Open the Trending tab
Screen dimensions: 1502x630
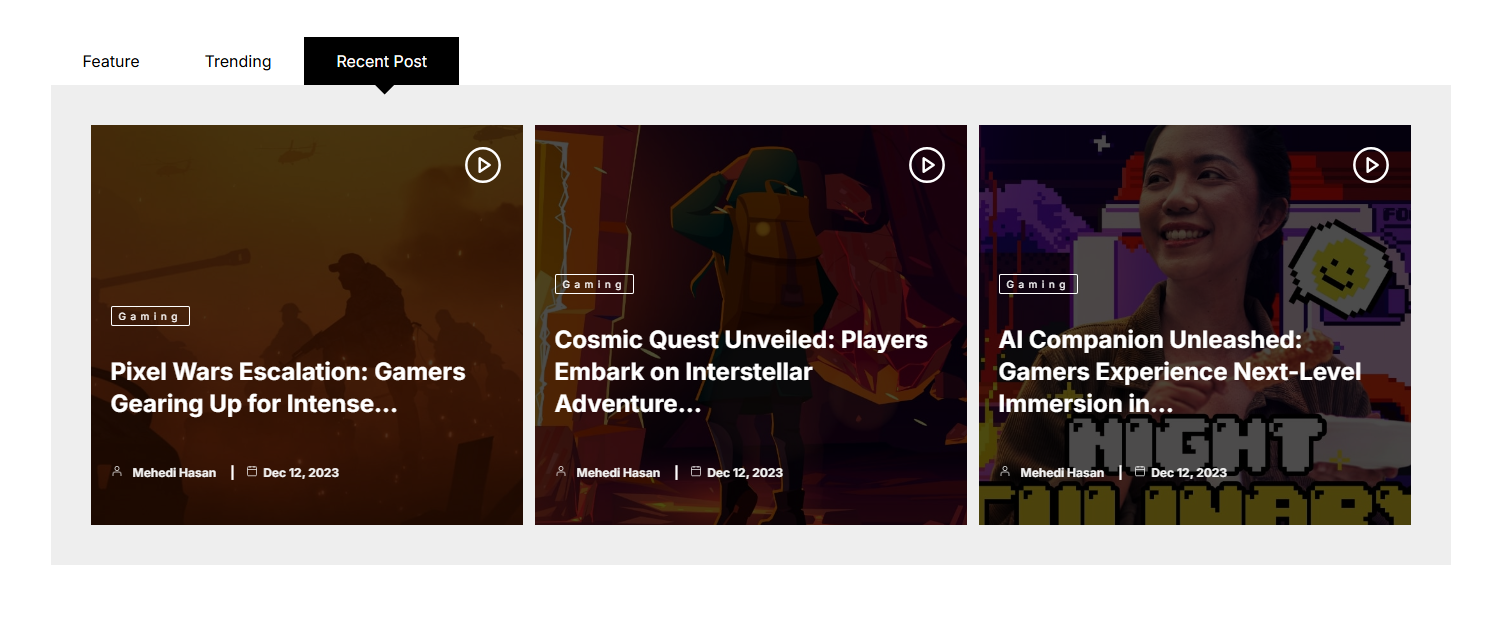pyautogui.click(x=238, y=62)
